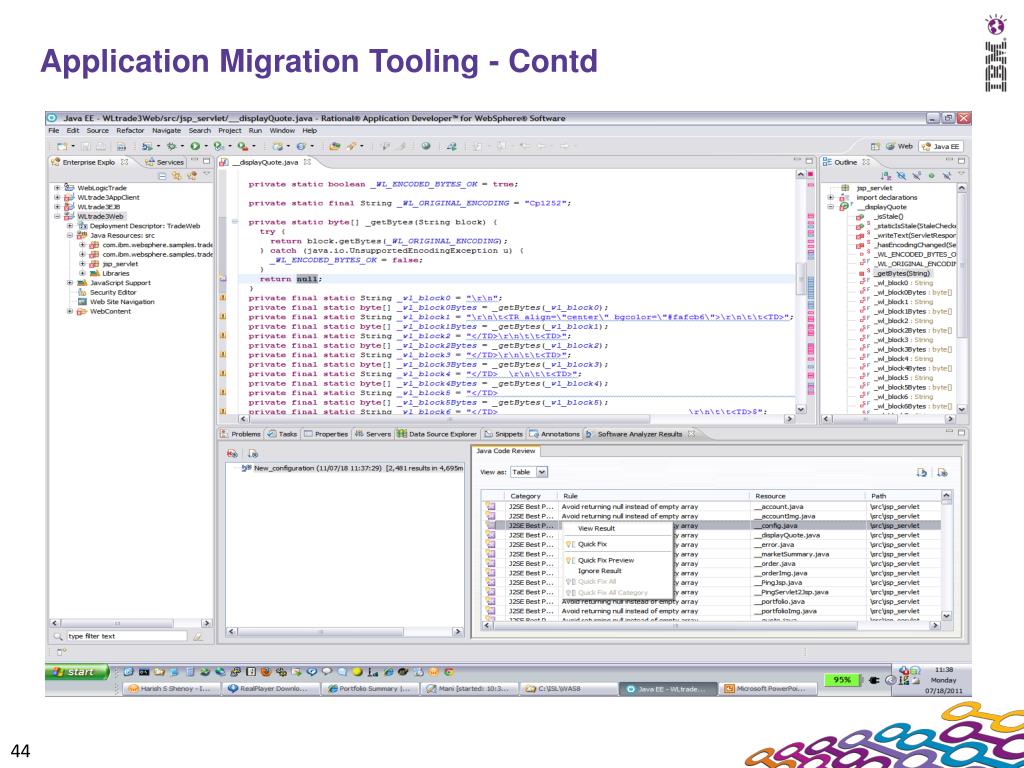Image resolution: width=1024 pixels, height=768 pixels.
Task: Switch to Microsoft PowerPoint taskbar button
Action: [x=765, y=688]
